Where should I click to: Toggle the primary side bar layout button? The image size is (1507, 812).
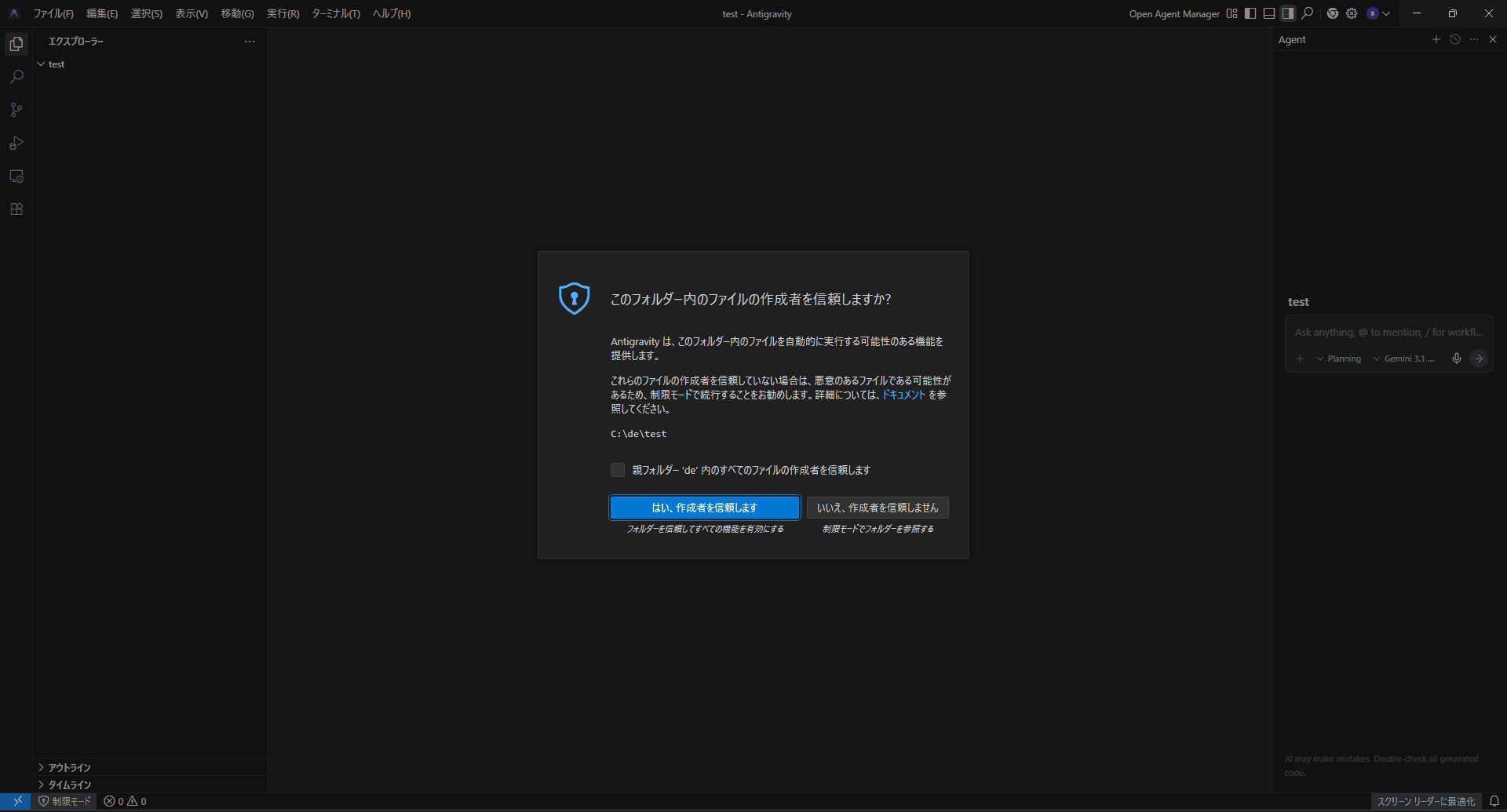(x=1250, y=13)
